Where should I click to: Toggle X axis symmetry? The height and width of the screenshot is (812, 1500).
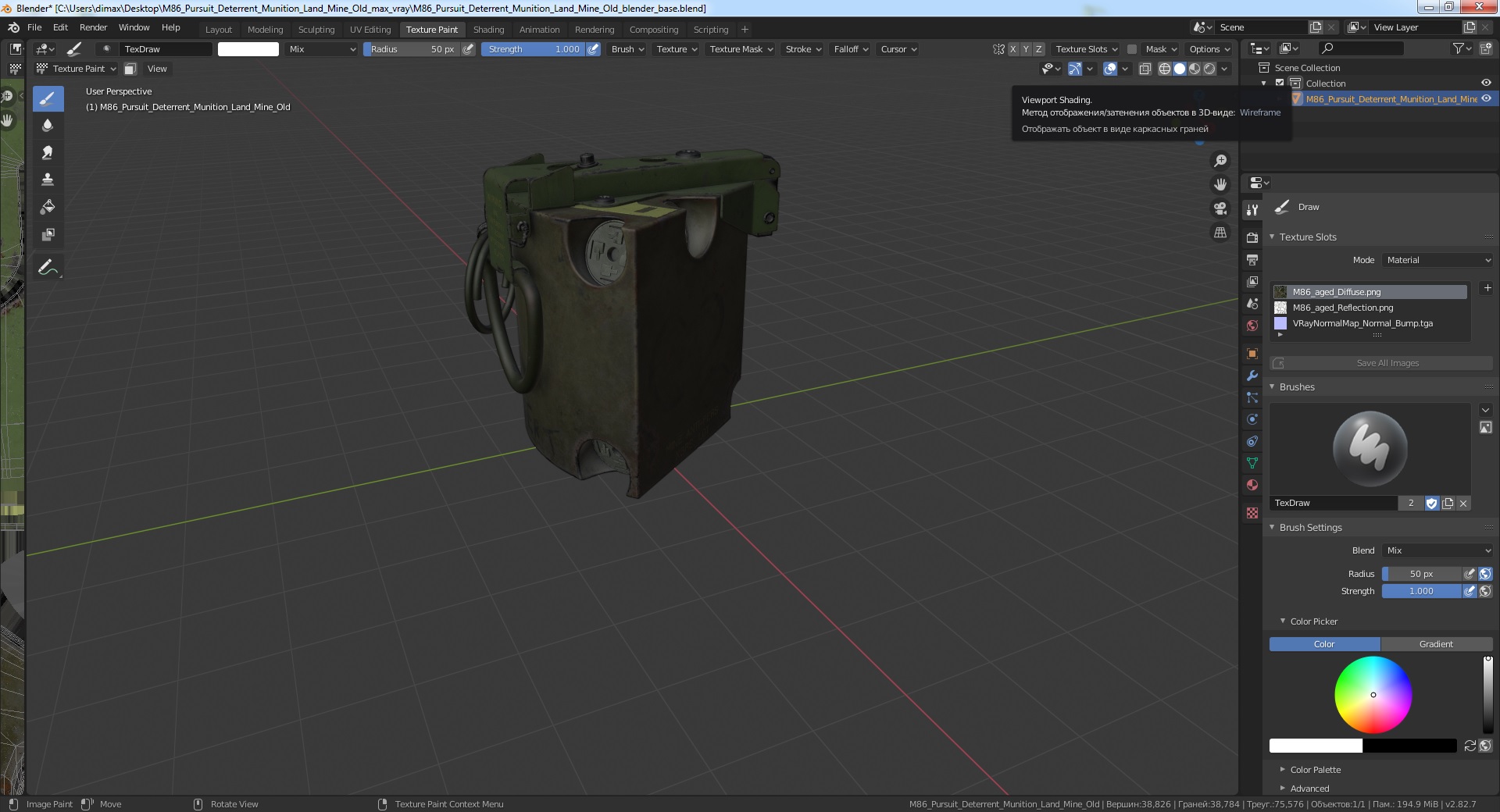click(x=1013, y=49)
